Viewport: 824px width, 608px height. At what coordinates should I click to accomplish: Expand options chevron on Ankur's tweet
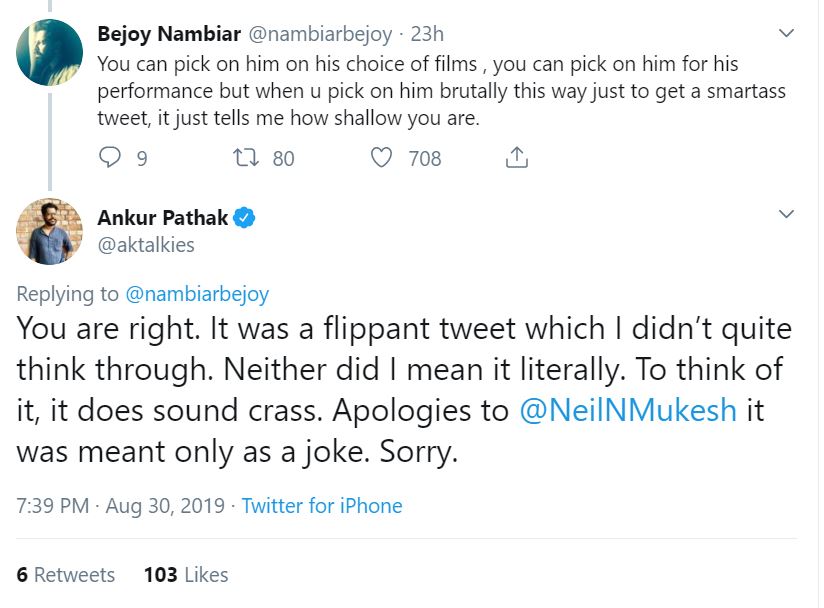coord(786,215)
